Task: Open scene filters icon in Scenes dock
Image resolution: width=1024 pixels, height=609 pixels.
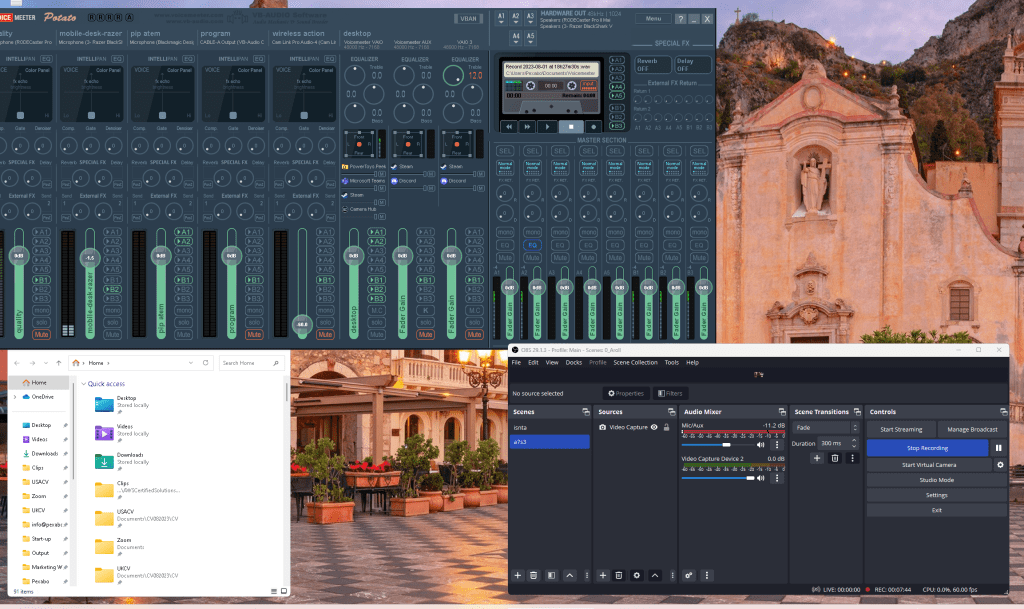Action: tap(551, 575)
